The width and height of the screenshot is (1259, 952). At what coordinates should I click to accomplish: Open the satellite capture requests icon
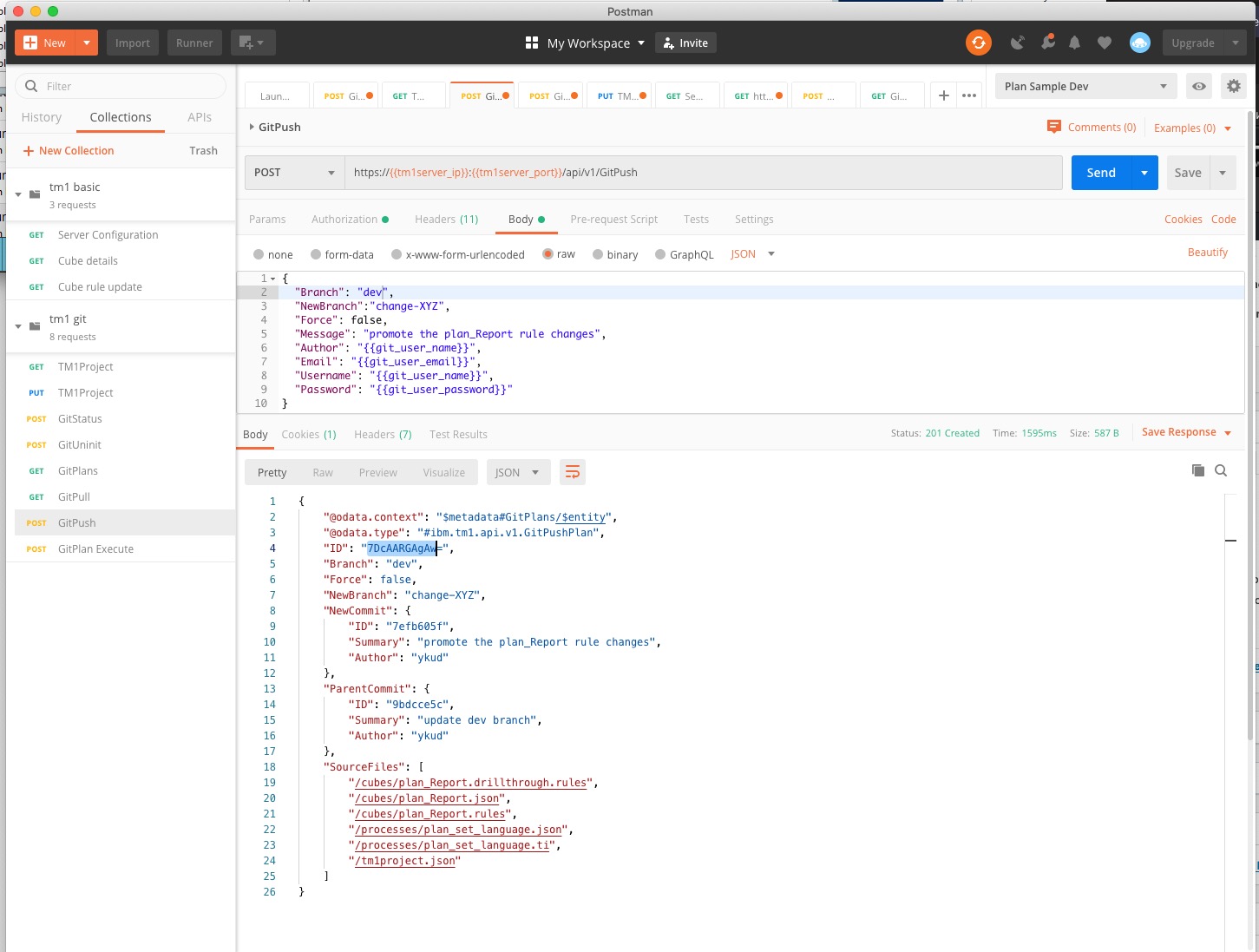pos(1018,43)
